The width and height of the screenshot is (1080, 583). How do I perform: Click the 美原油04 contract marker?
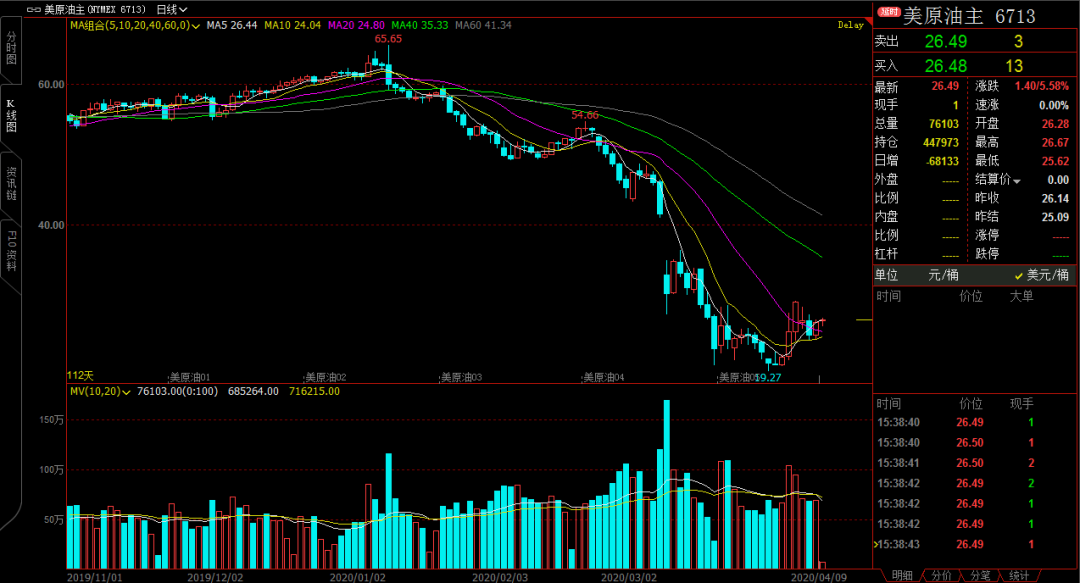click(x=604, y=378)
